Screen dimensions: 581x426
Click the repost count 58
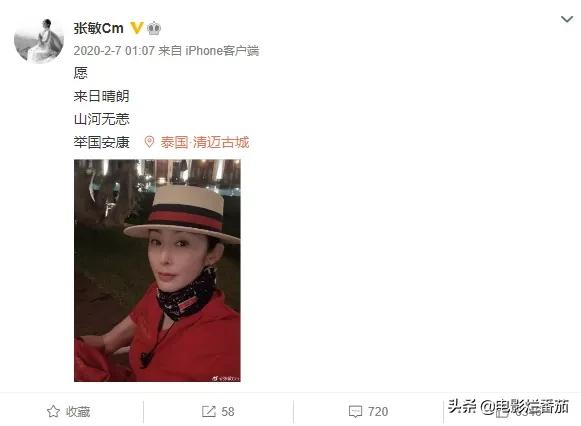click(228, 412)
